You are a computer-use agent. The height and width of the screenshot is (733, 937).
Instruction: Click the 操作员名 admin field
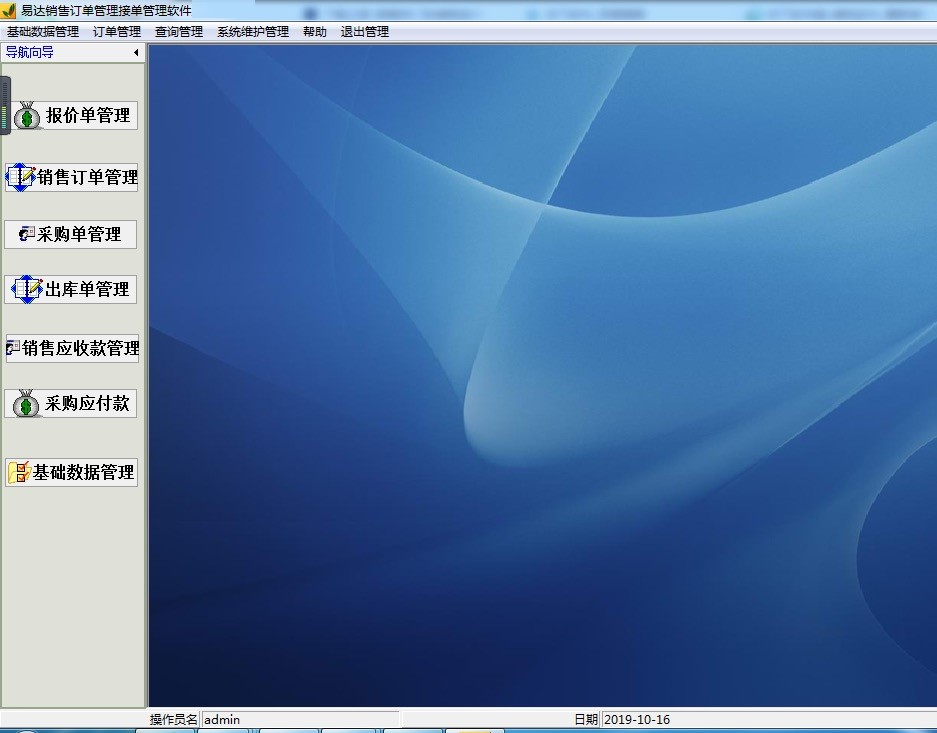point(300,719)
